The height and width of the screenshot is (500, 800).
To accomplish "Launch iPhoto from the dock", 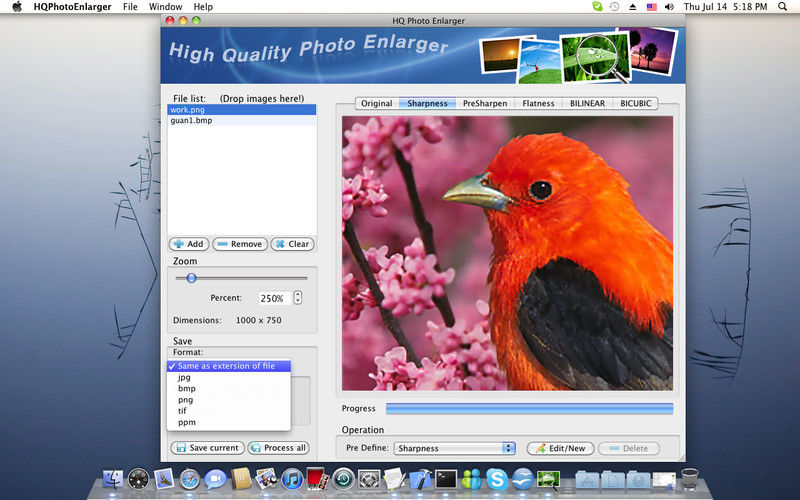I will [x=266, y=479].
